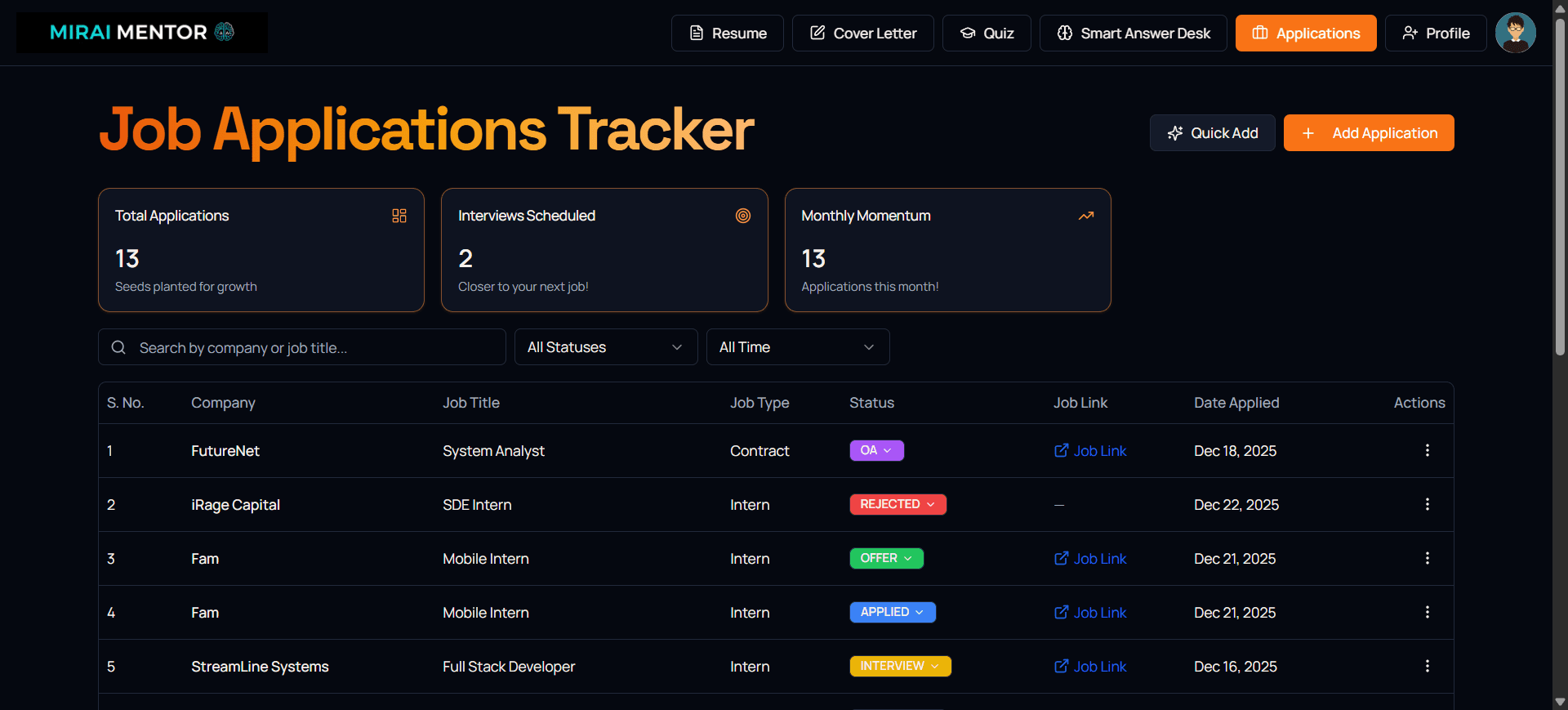Open the OA status dropdown for FutureNet
Viewport: 1568px width, 710px height.
[876, 451]
